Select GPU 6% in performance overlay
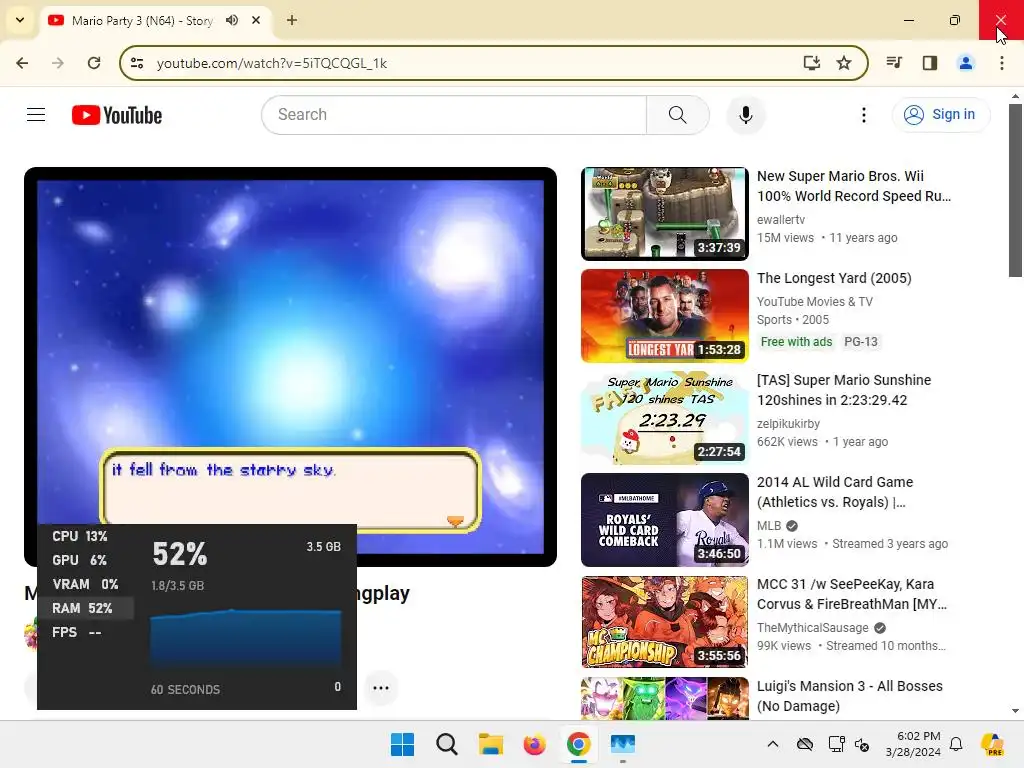 (x=86, y=560)
